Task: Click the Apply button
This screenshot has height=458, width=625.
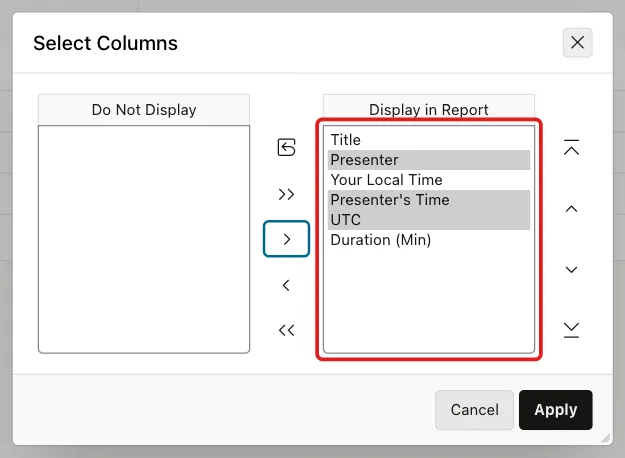Action: coord(556,410)
